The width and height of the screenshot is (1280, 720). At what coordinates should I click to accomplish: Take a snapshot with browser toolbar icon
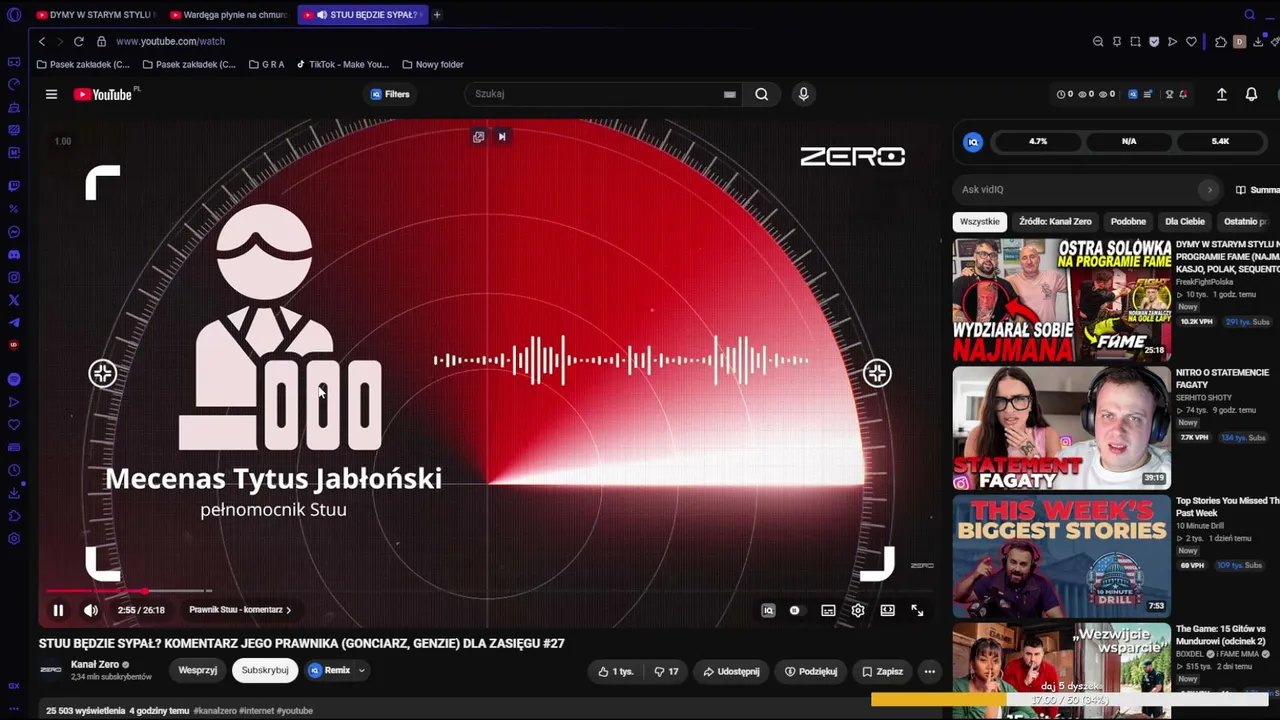coord(1135,42)
